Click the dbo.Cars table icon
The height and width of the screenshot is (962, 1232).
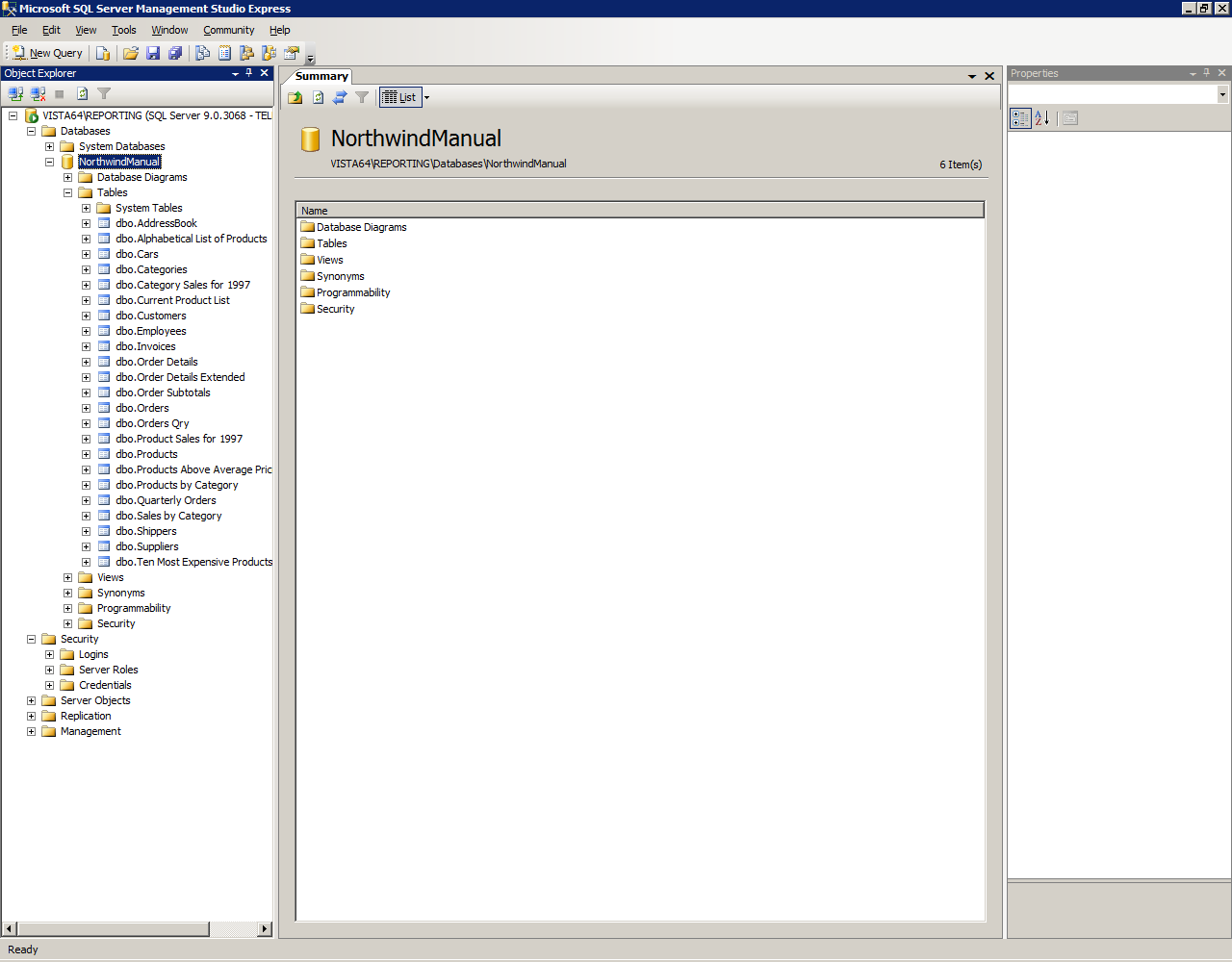click(104, 254)
